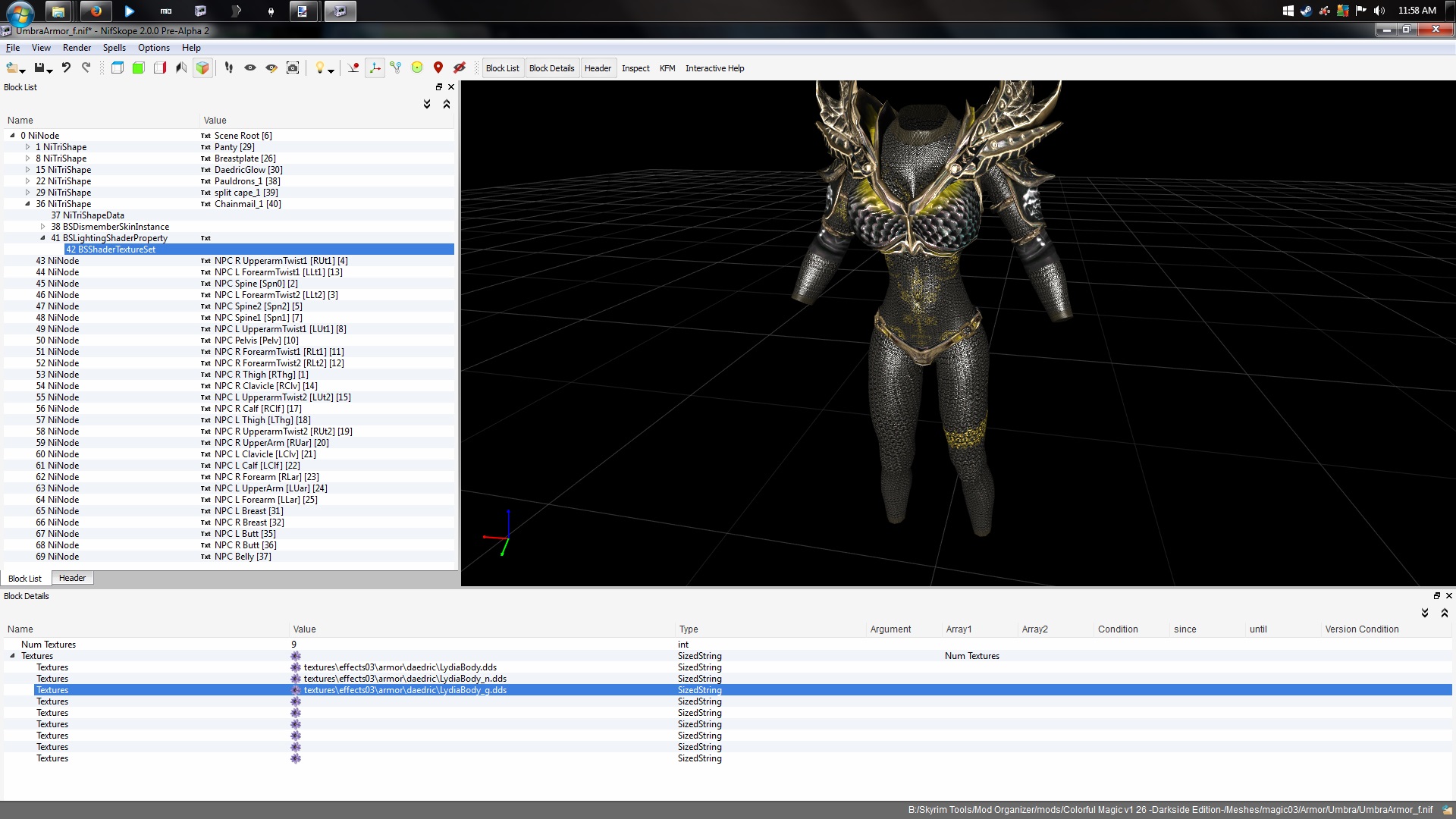This screenshot has width=1456, height=819.
Task: Toggle perspective view colored cube
Action: (x=202, y=68)
